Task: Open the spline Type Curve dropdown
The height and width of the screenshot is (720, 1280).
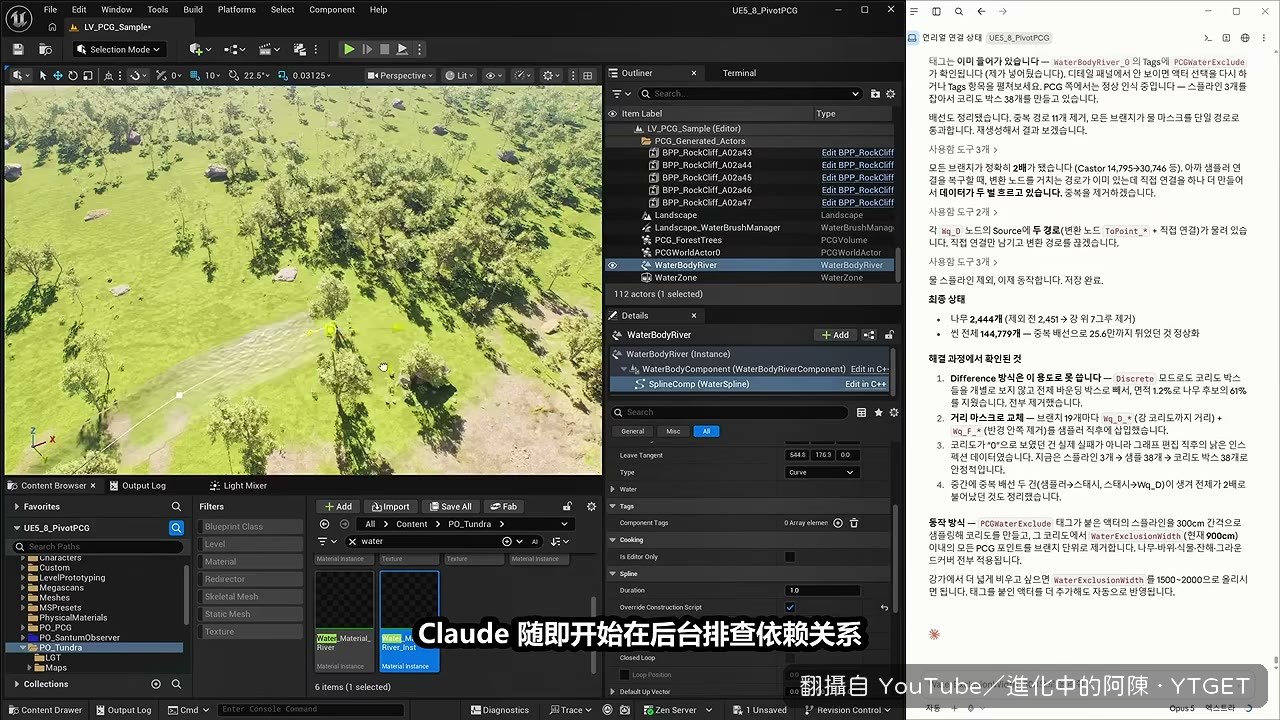Action: [822, 472]
